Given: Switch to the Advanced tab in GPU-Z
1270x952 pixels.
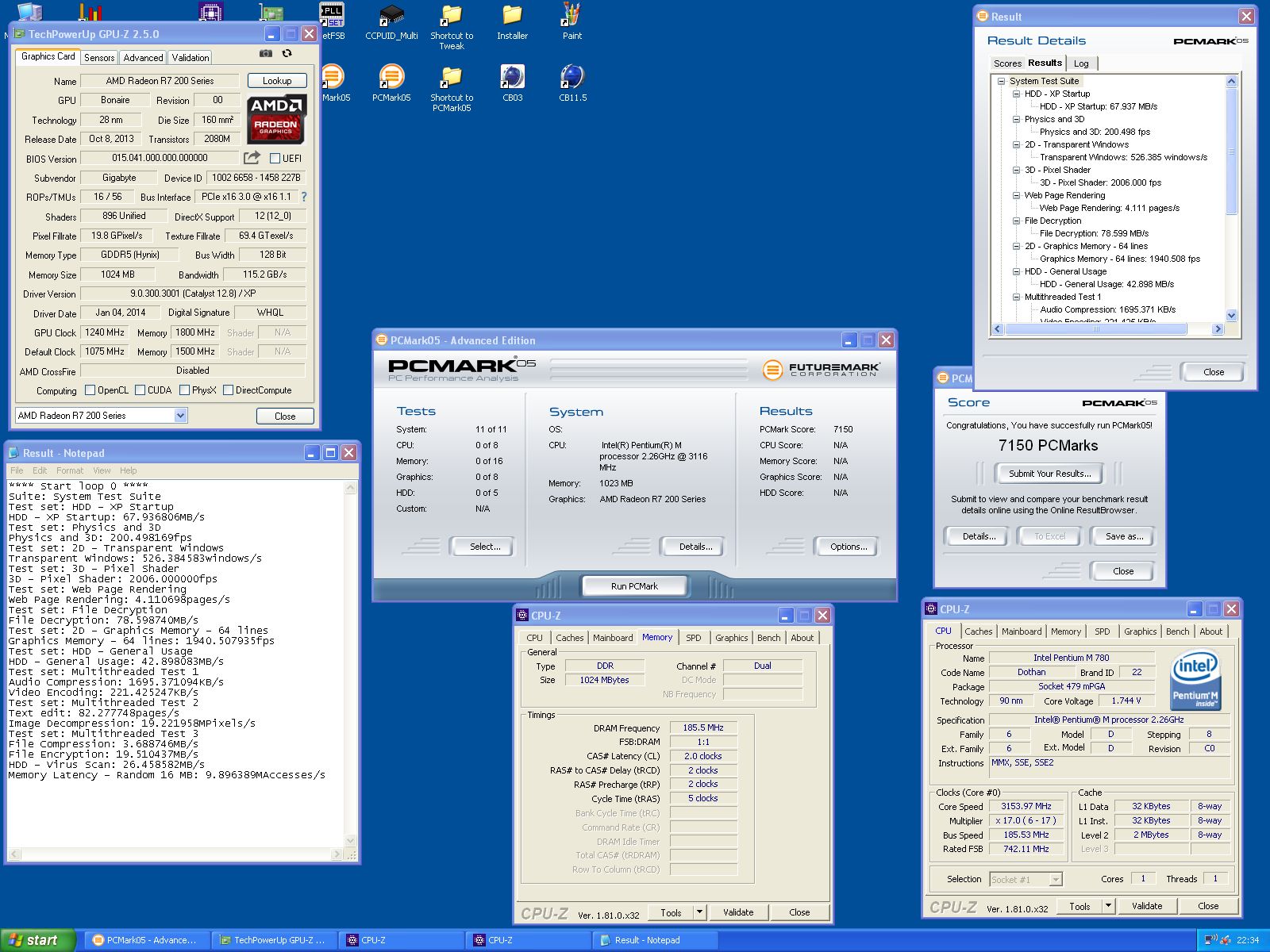Looking at the screenshot, I should click(x=143, y=57).
